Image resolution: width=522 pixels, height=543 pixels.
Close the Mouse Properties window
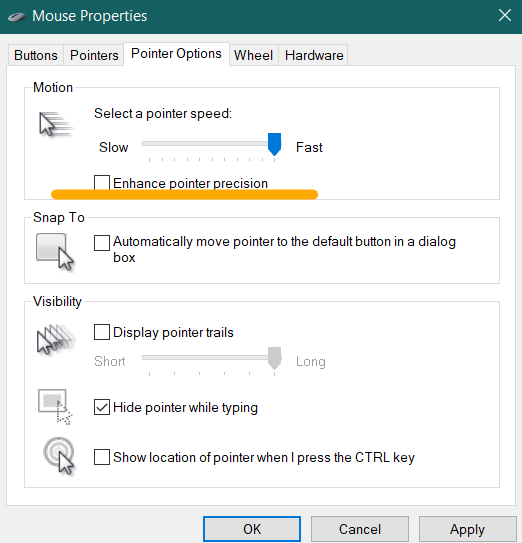click(x=505, y=16)
